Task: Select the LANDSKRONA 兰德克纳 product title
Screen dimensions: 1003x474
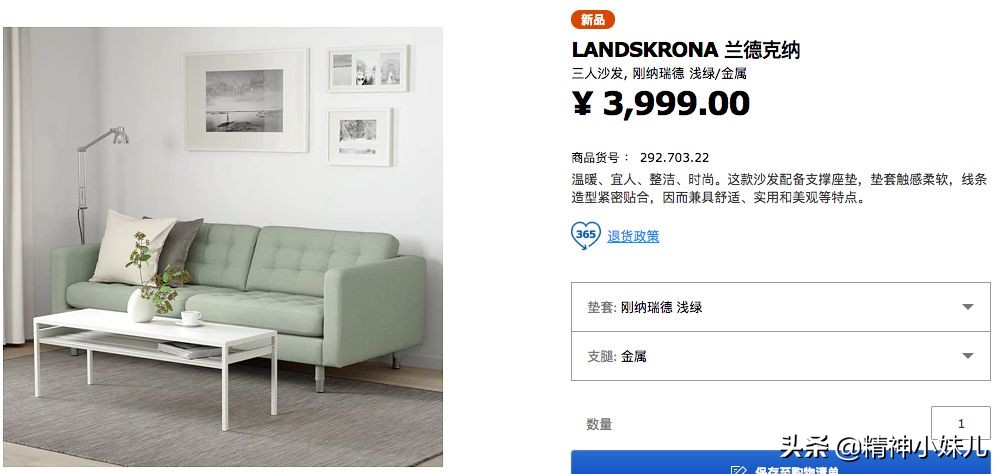Action: coord(686,50)
